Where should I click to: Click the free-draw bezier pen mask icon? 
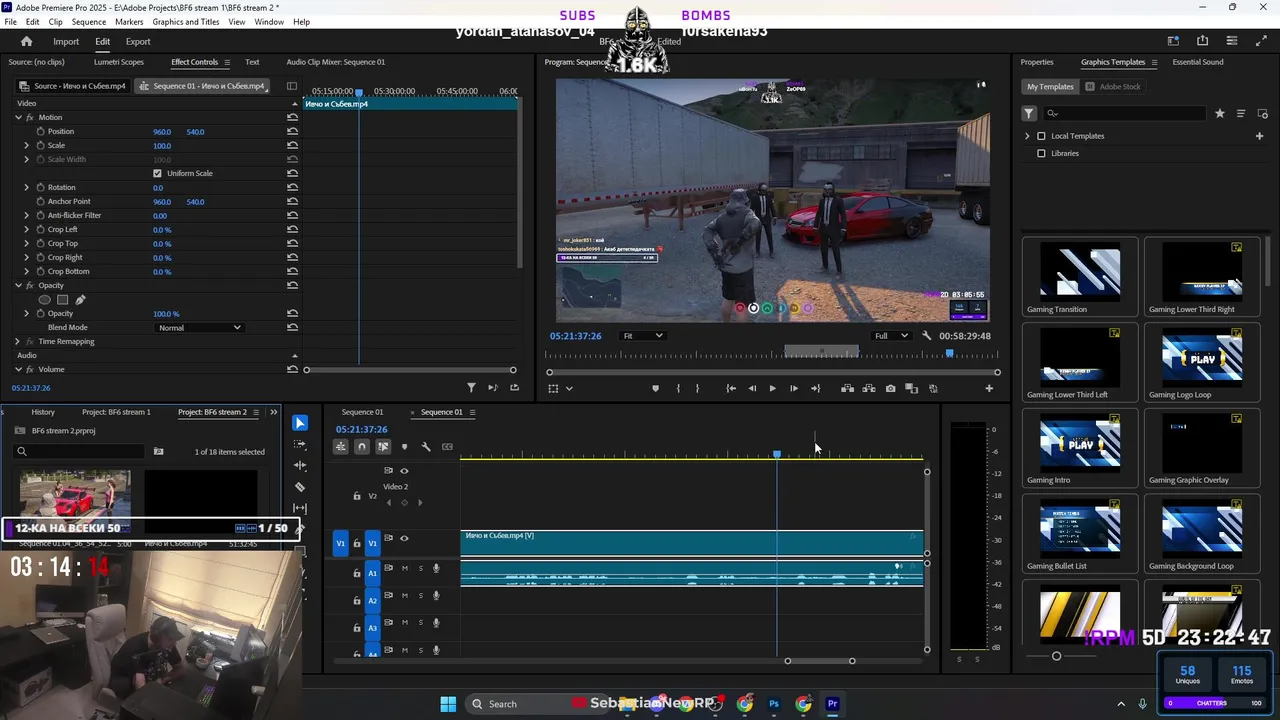pos(80,300)
